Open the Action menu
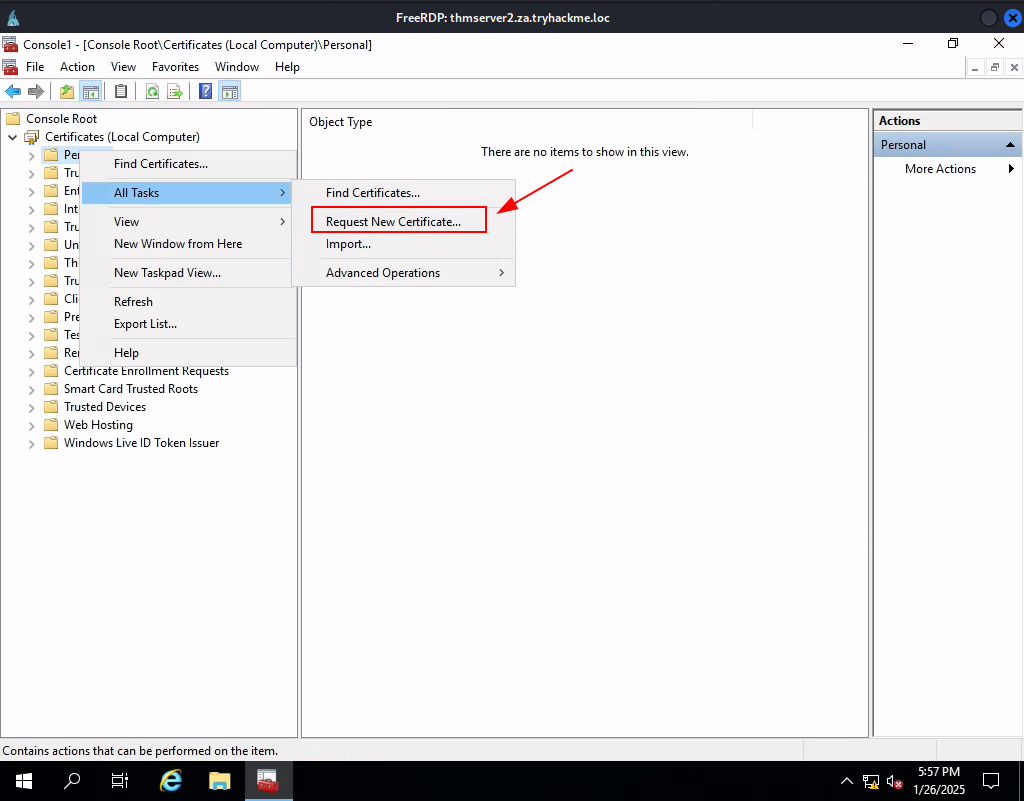Viewport: 1024px width, 801px height. 77,67
